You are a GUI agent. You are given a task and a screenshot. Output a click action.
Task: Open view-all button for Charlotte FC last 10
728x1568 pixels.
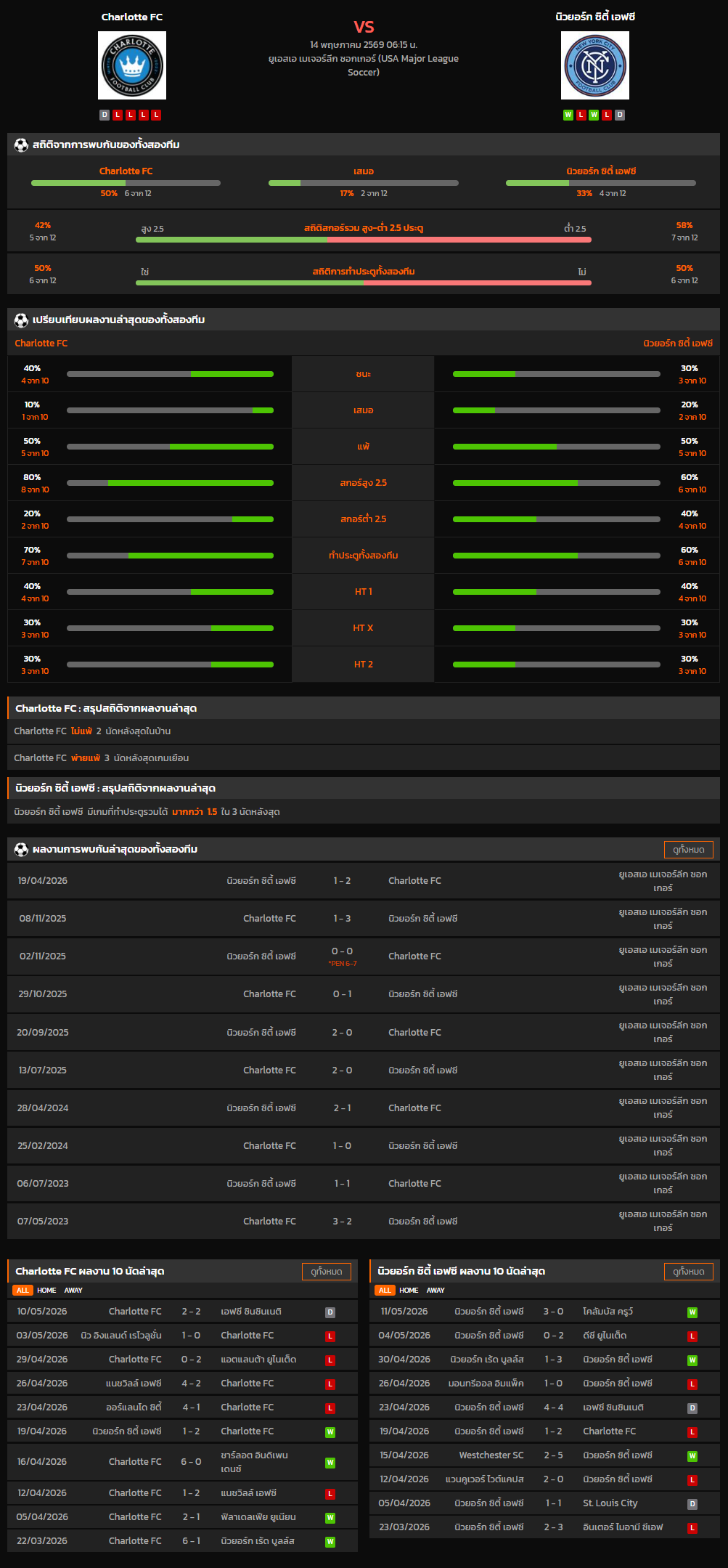[x=327, y=1272]
